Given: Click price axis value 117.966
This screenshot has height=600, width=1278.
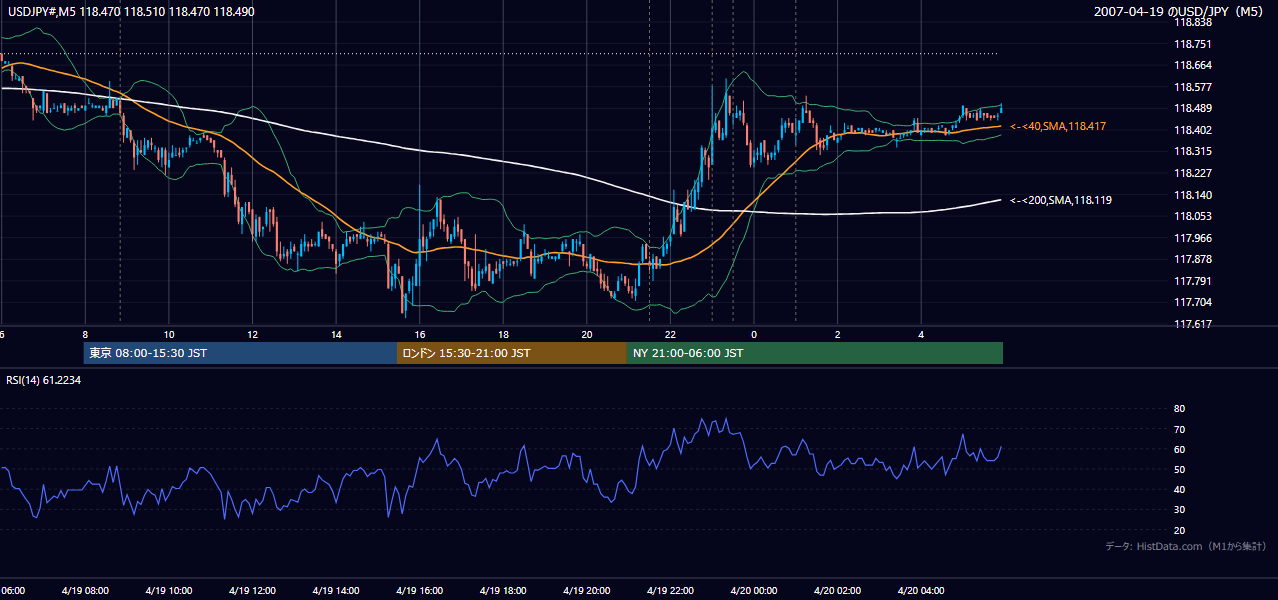Looking at the screenshot, I should pos(1193,238).
